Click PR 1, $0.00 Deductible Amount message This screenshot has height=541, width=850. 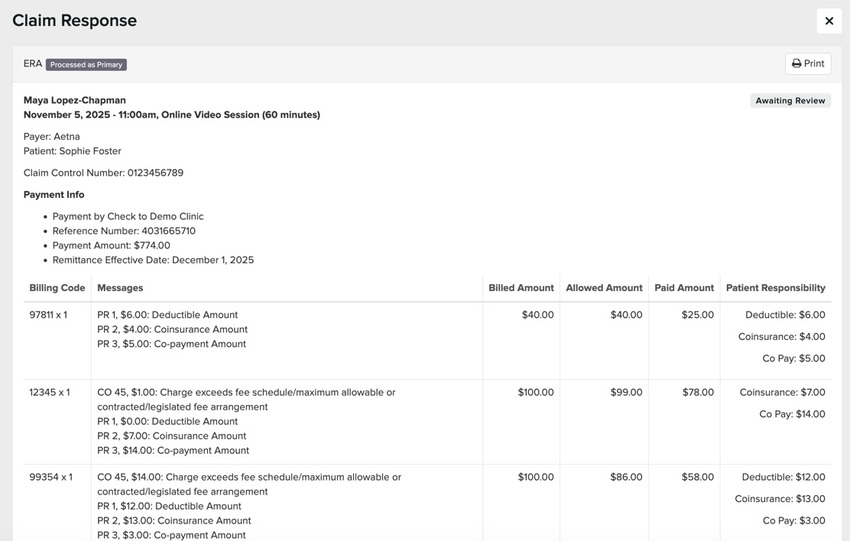168,422
